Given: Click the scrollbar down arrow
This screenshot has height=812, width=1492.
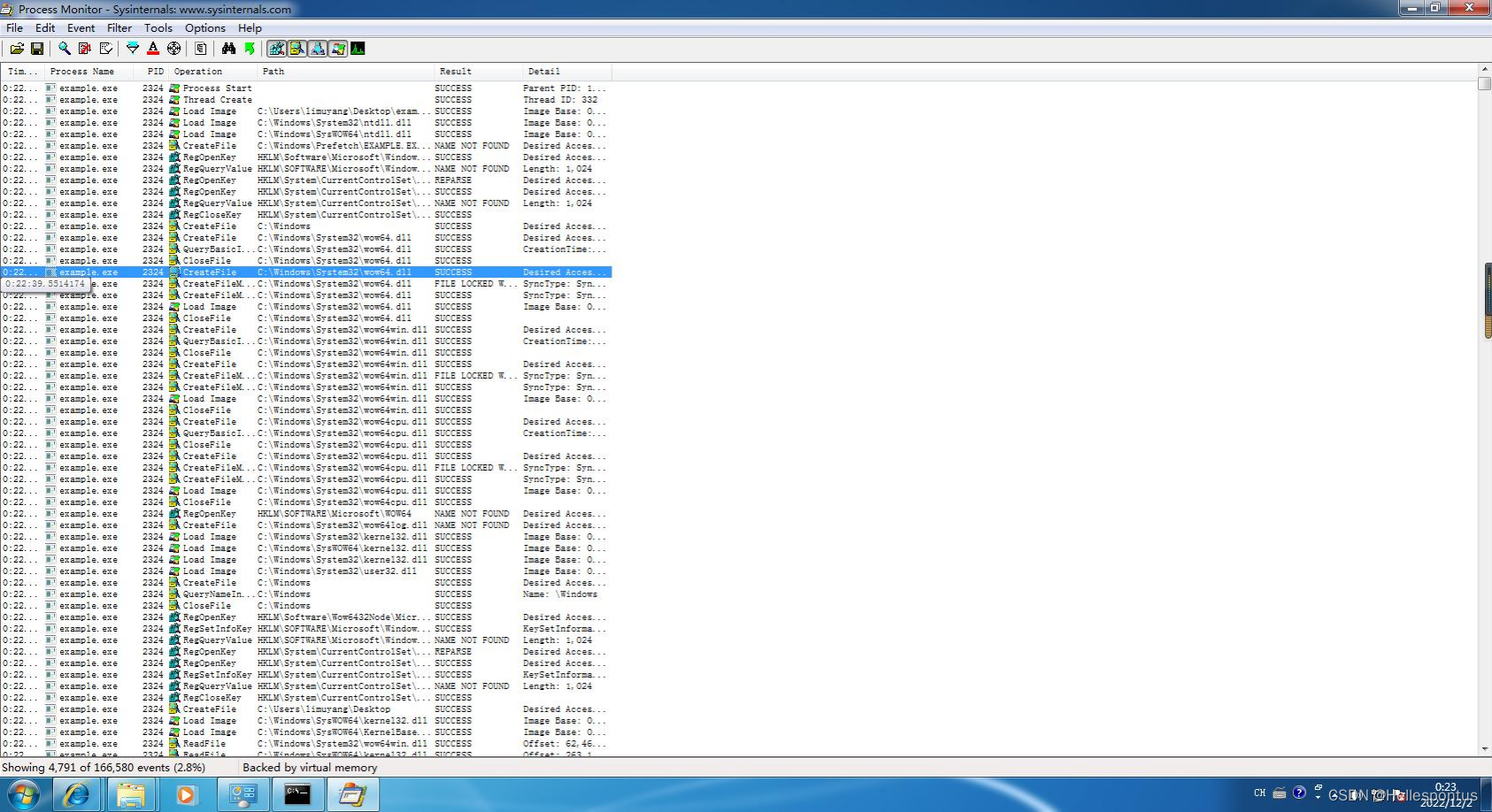Looking at the screenshot, I should pos(1484,749).
